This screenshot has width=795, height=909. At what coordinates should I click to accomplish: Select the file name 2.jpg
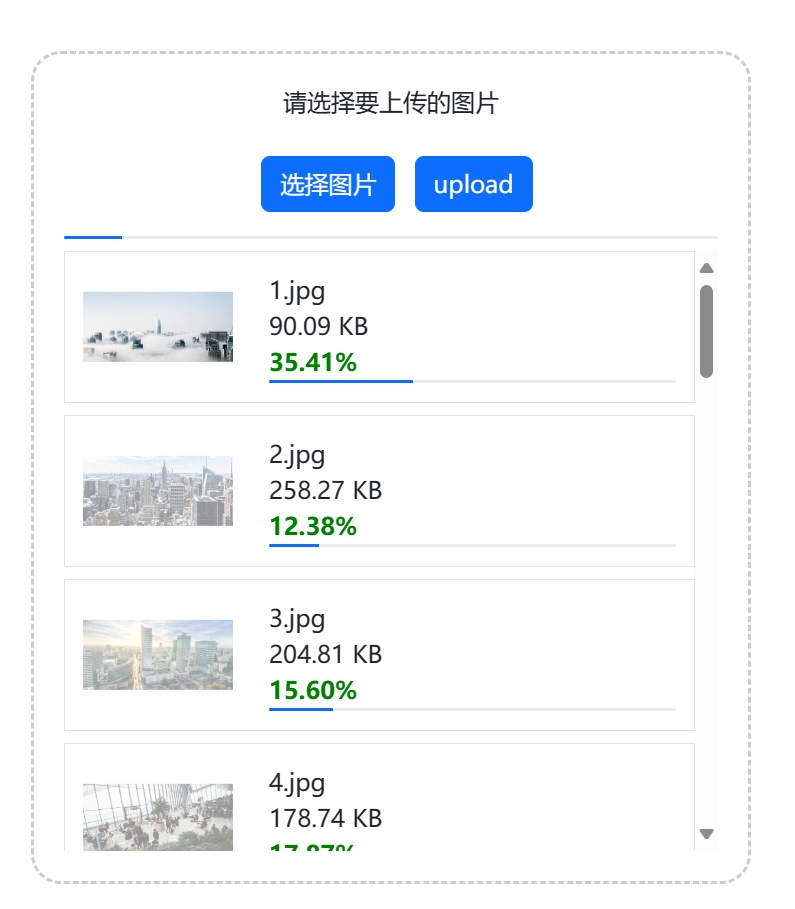(297, 456)
